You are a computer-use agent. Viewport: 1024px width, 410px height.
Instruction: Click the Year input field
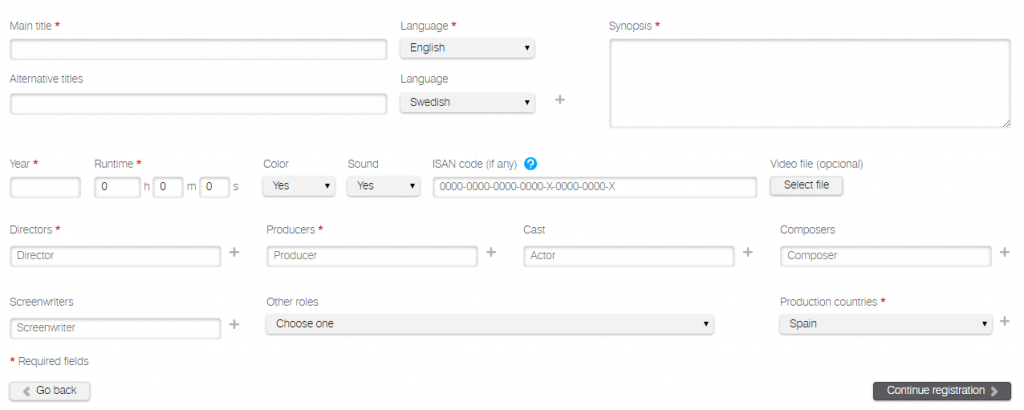(x=45, y=187)
